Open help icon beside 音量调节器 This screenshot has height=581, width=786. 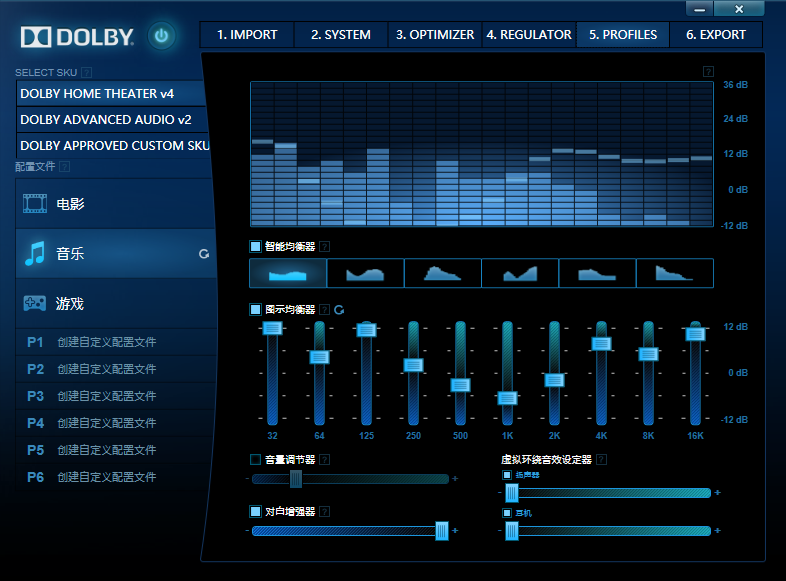coord(325,460)
